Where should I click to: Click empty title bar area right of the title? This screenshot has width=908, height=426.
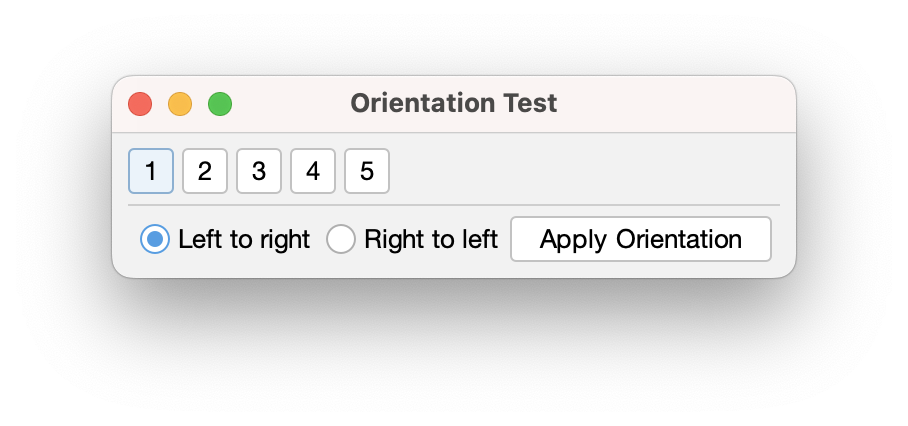pyautogui.click(x=680, y=104)
